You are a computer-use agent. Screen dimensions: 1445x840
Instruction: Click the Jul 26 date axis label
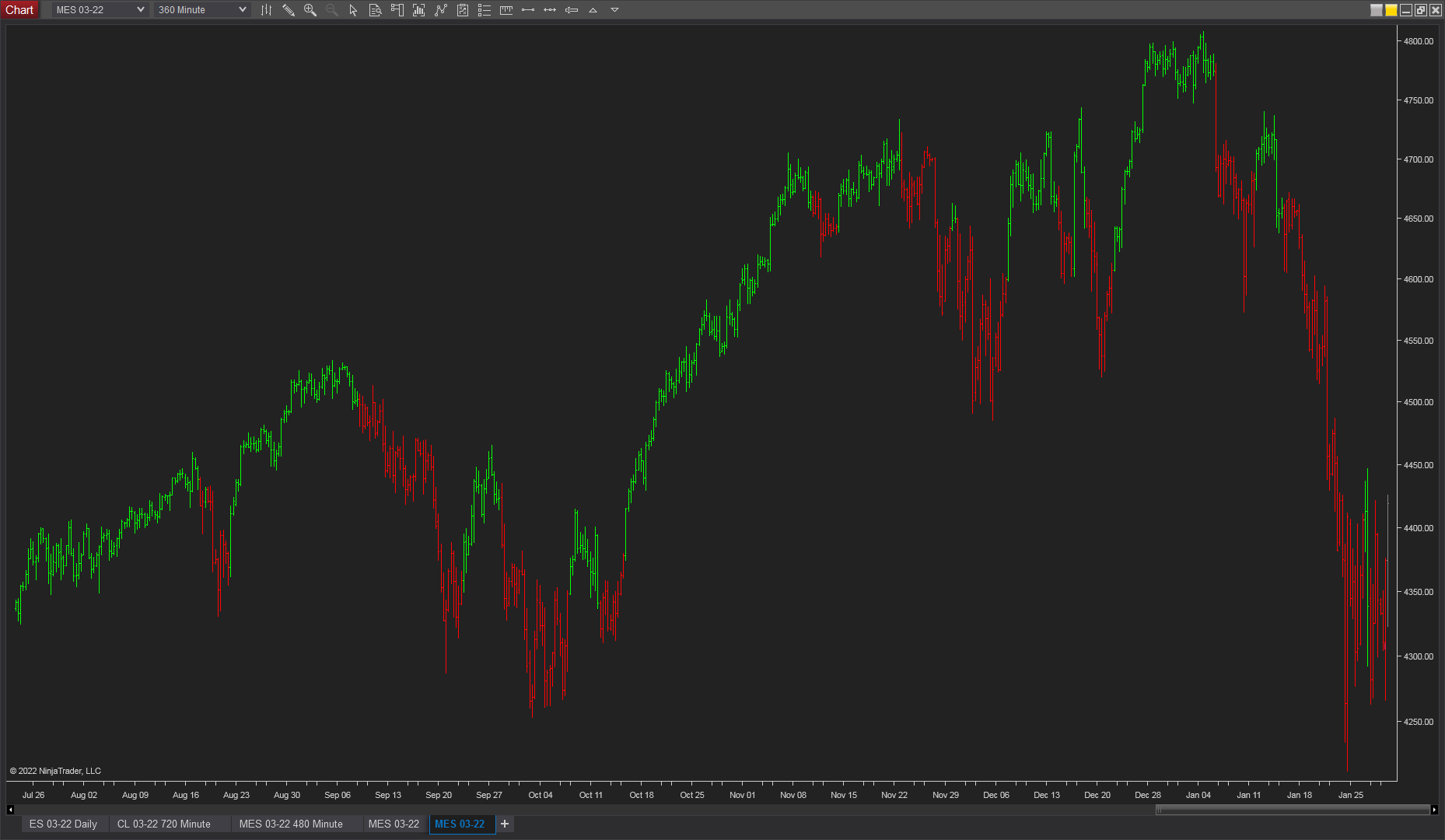33,795
